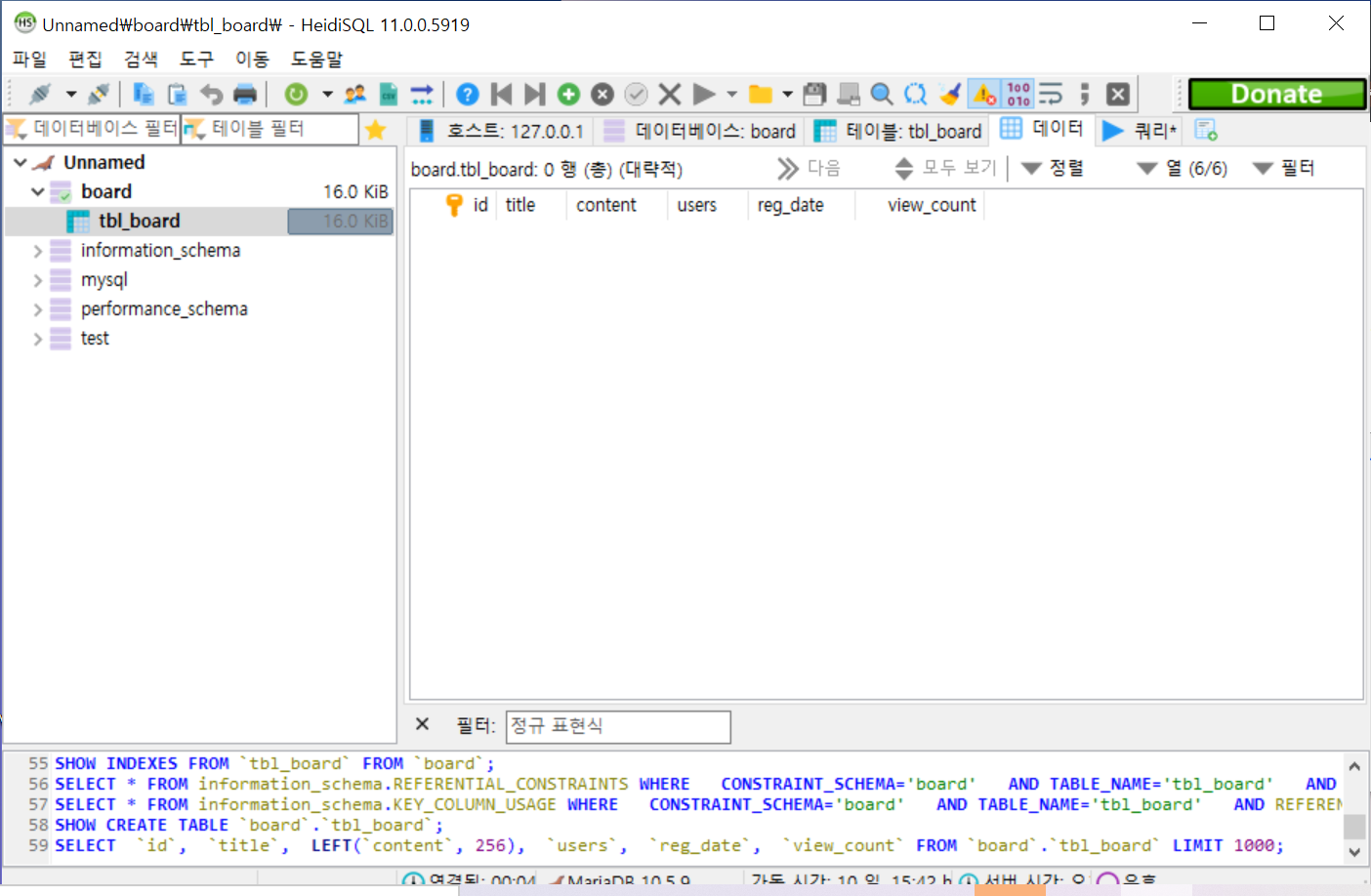Jump to the last row icon
The width and height of the screenshot is (1371, 896).
[535, 94]
